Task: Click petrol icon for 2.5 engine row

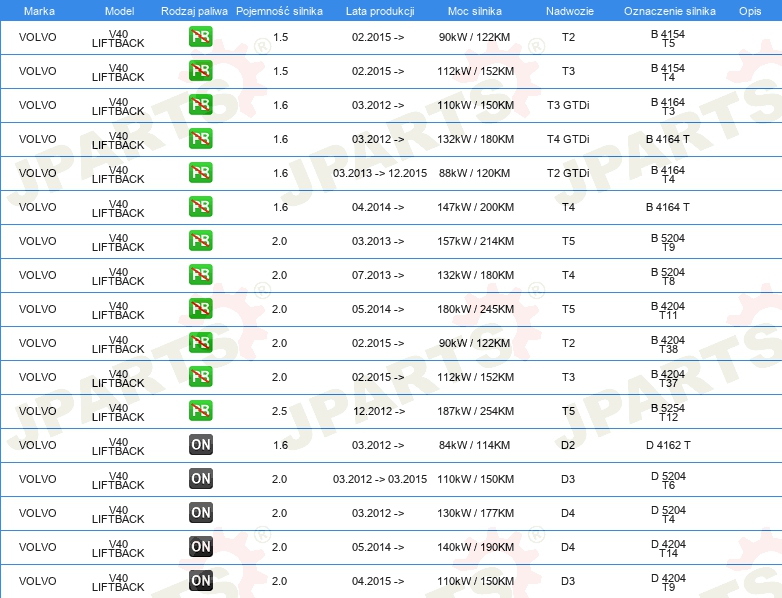Action: 200,410
